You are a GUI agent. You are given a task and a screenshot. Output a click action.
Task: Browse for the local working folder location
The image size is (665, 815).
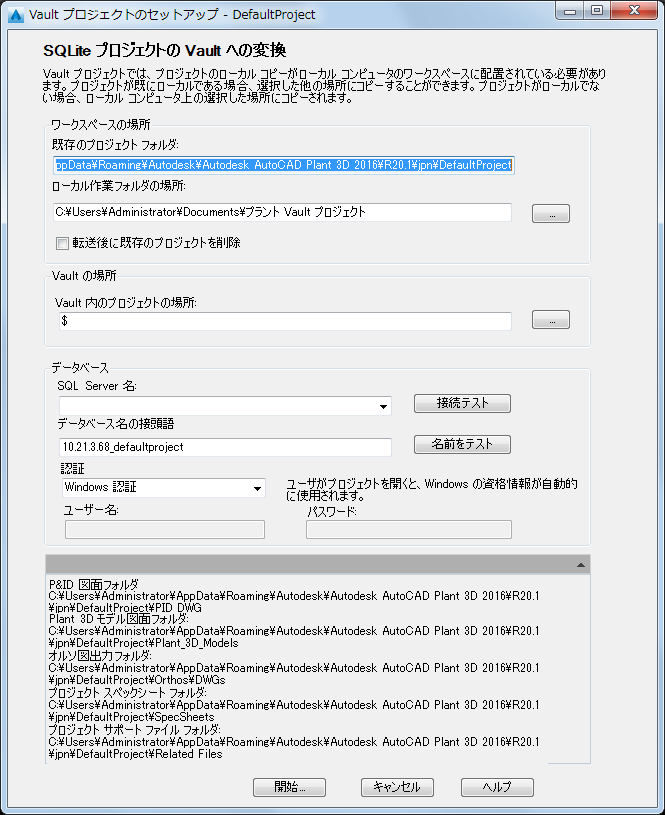[x=551, y=214]
